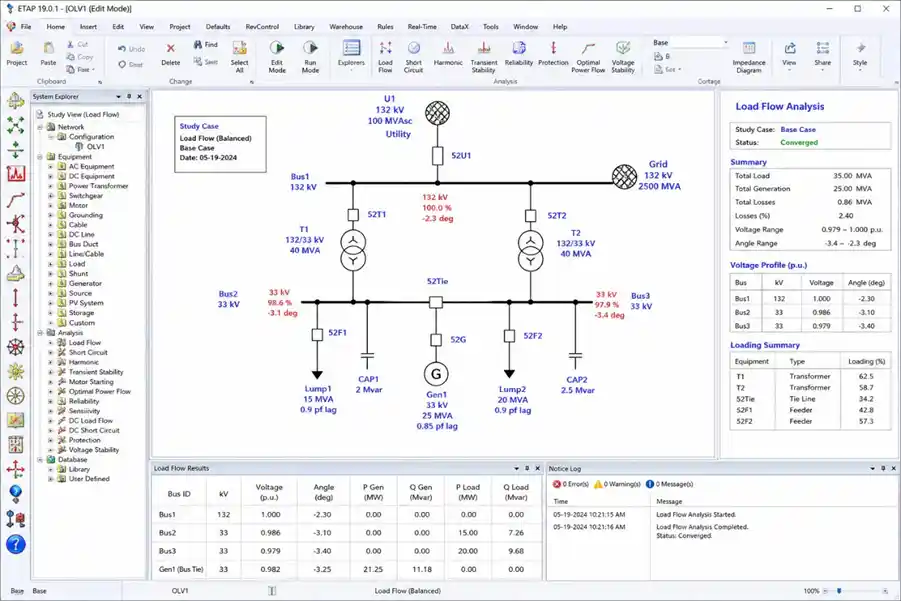Viewport: 901px width, 601px height.
Task: Click Select All in ribbon
Action: pos(240,57)
